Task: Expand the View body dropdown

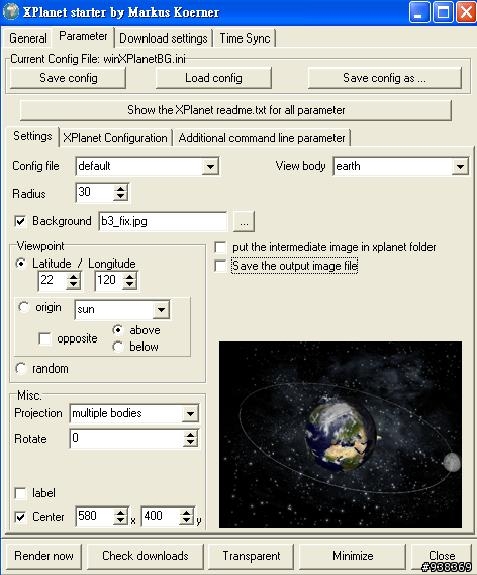Action: pyautogui.click(x=460, y=166)
